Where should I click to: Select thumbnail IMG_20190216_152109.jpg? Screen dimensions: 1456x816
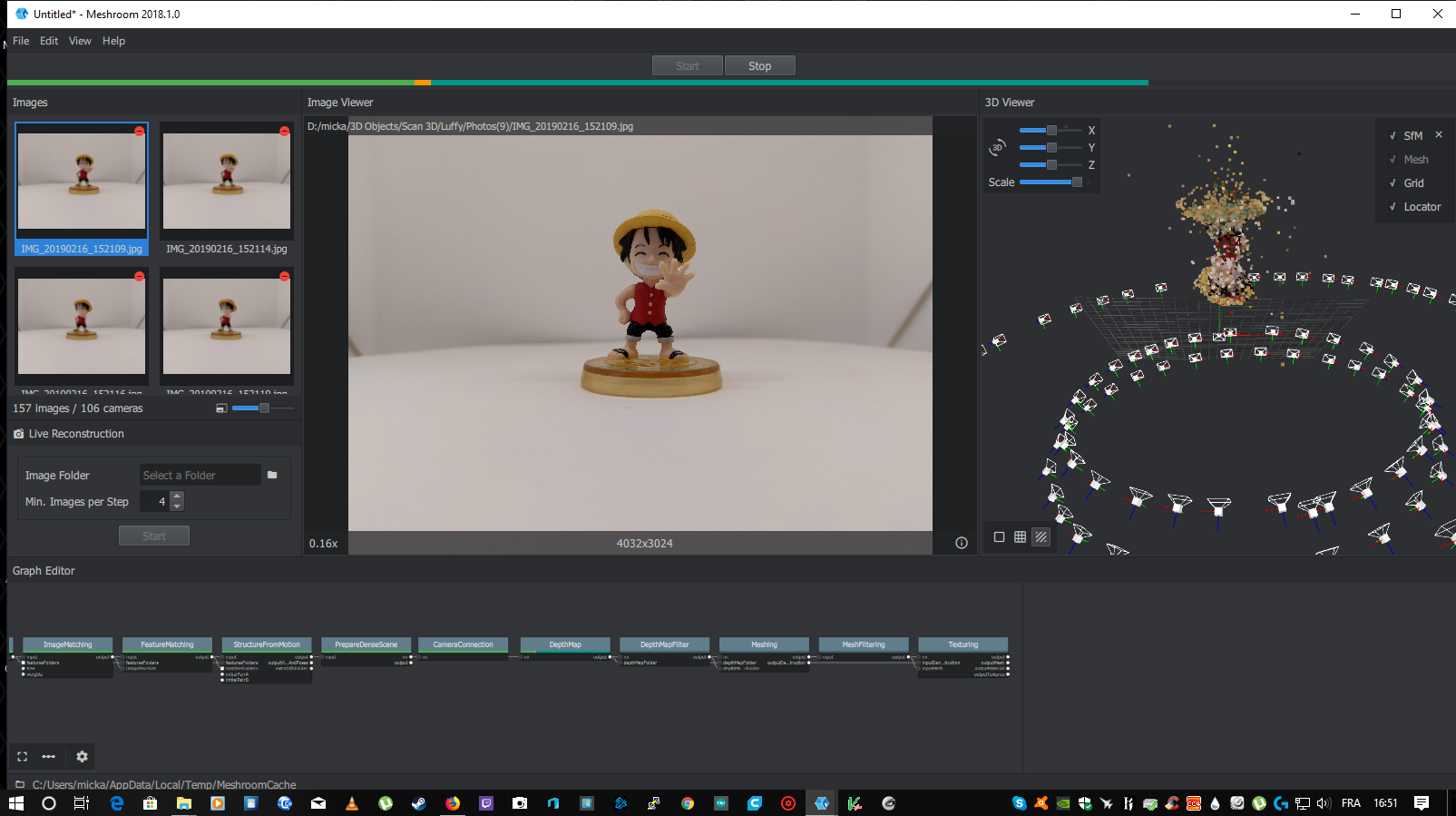pyautogui.click(x=82, y=190)
